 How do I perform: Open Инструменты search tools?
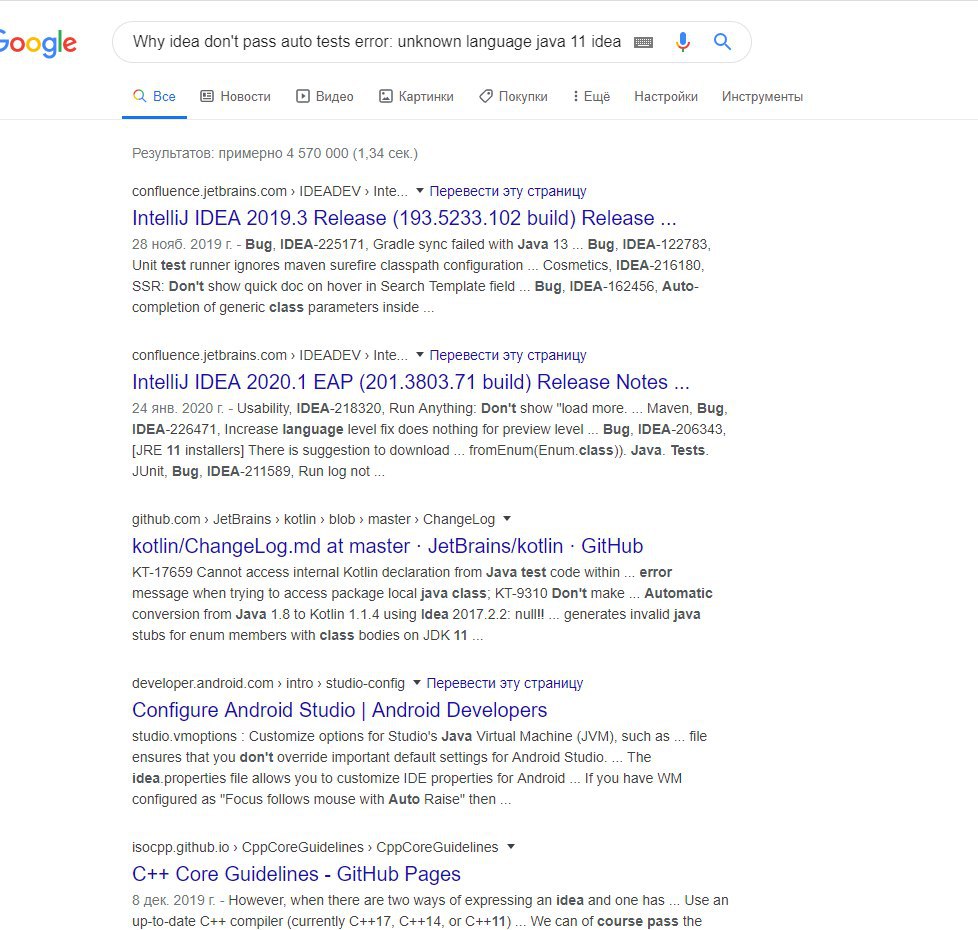(x=762, y=97)
